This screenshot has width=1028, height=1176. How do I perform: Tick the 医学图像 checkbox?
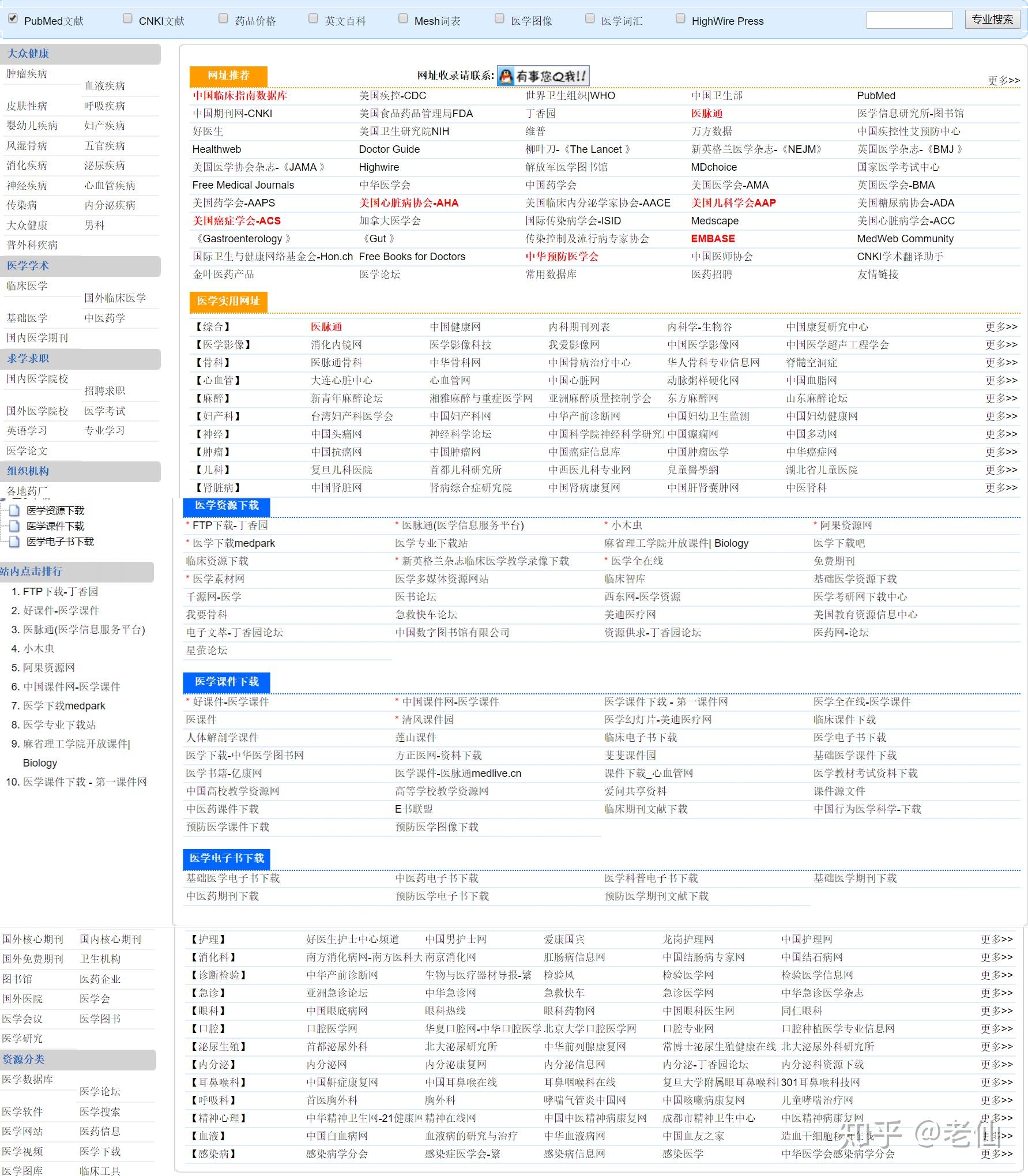(499, 19)
